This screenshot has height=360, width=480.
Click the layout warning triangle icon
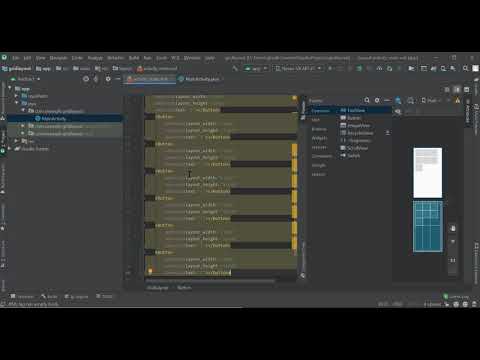(x=458, y=100)
